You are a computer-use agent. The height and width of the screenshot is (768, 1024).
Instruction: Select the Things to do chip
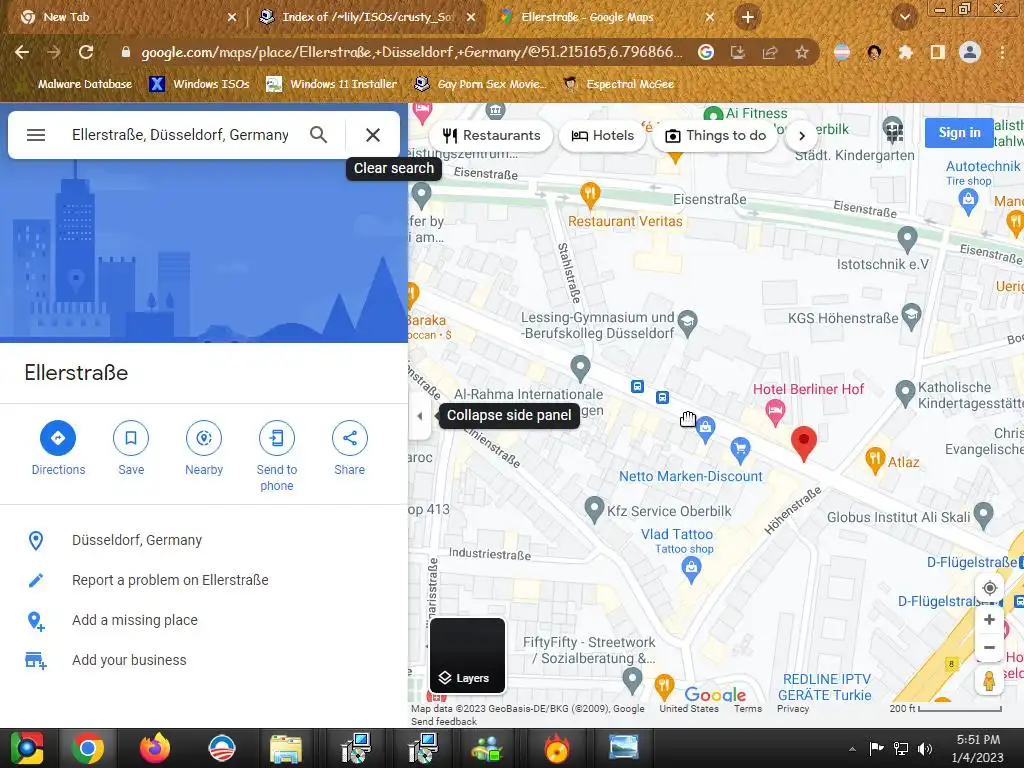click(x=715, y=136)
